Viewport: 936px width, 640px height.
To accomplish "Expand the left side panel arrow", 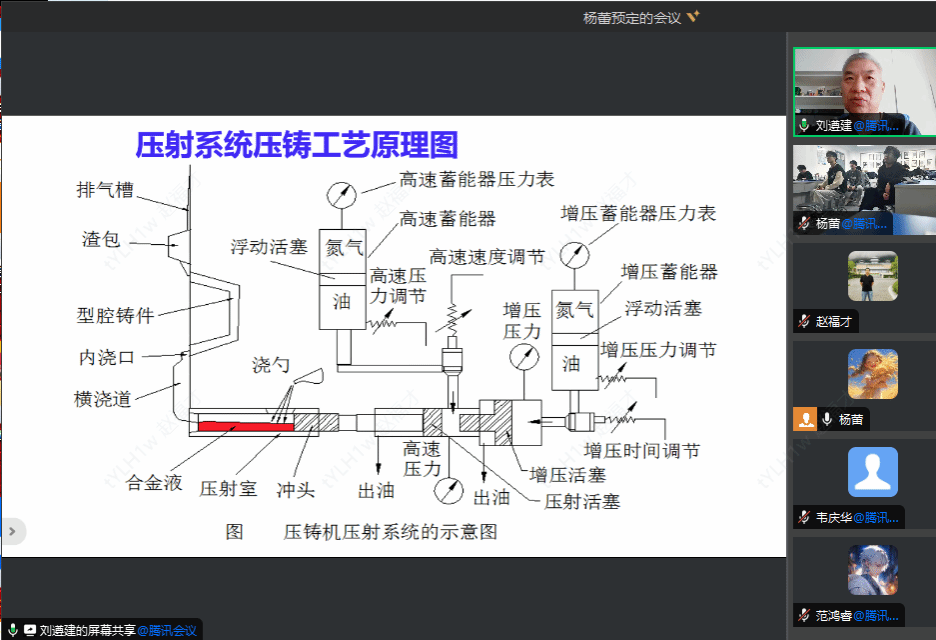I will point(12,531).
